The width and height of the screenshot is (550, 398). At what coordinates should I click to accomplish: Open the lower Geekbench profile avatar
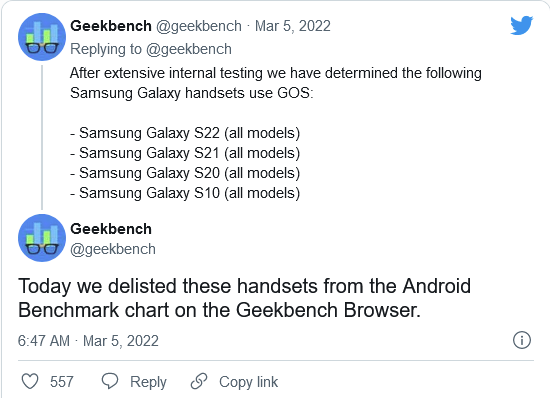coord(42,238)
